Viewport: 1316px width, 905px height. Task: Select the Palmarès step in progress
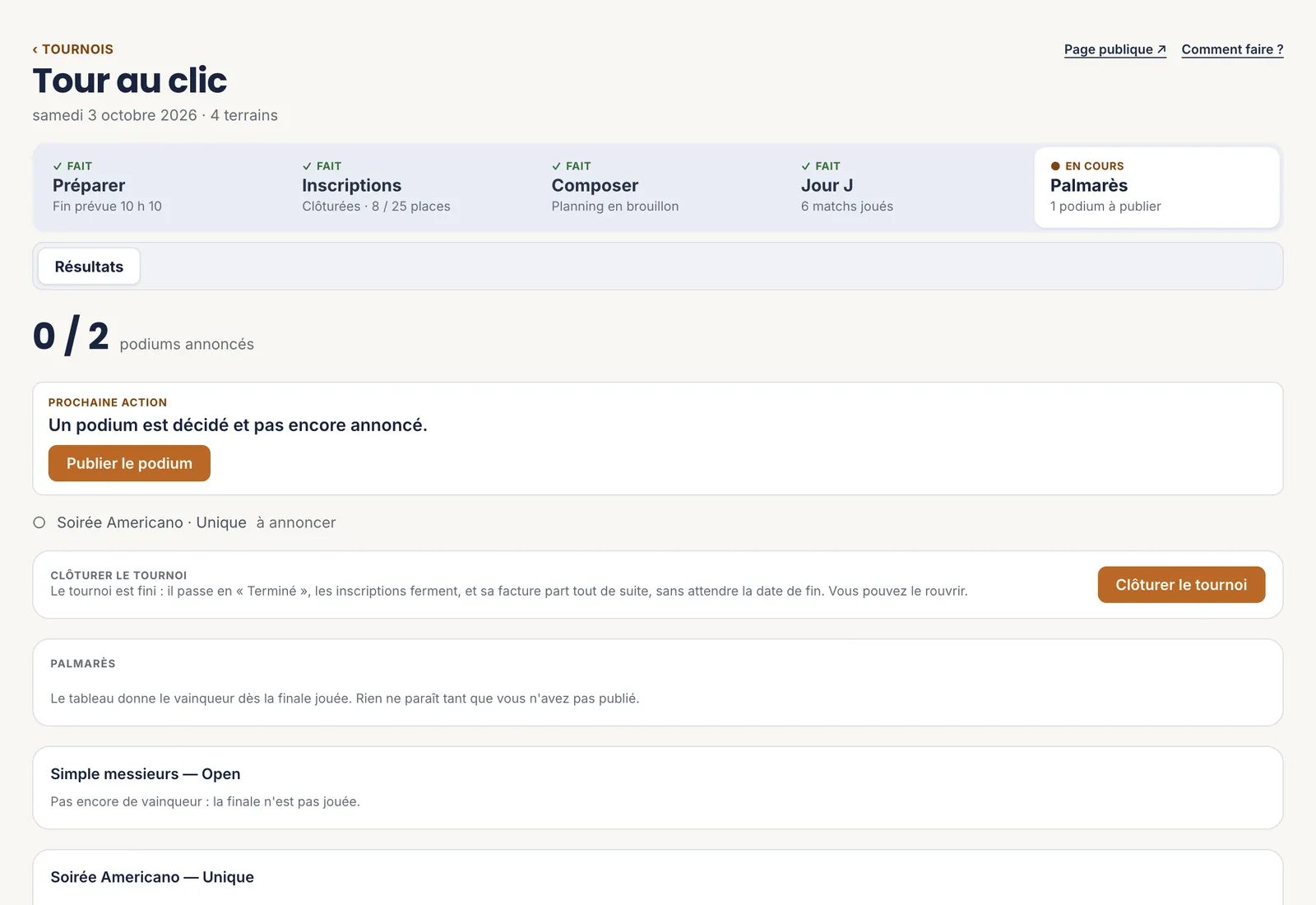pyautogui.click(x=1156, y=187)
